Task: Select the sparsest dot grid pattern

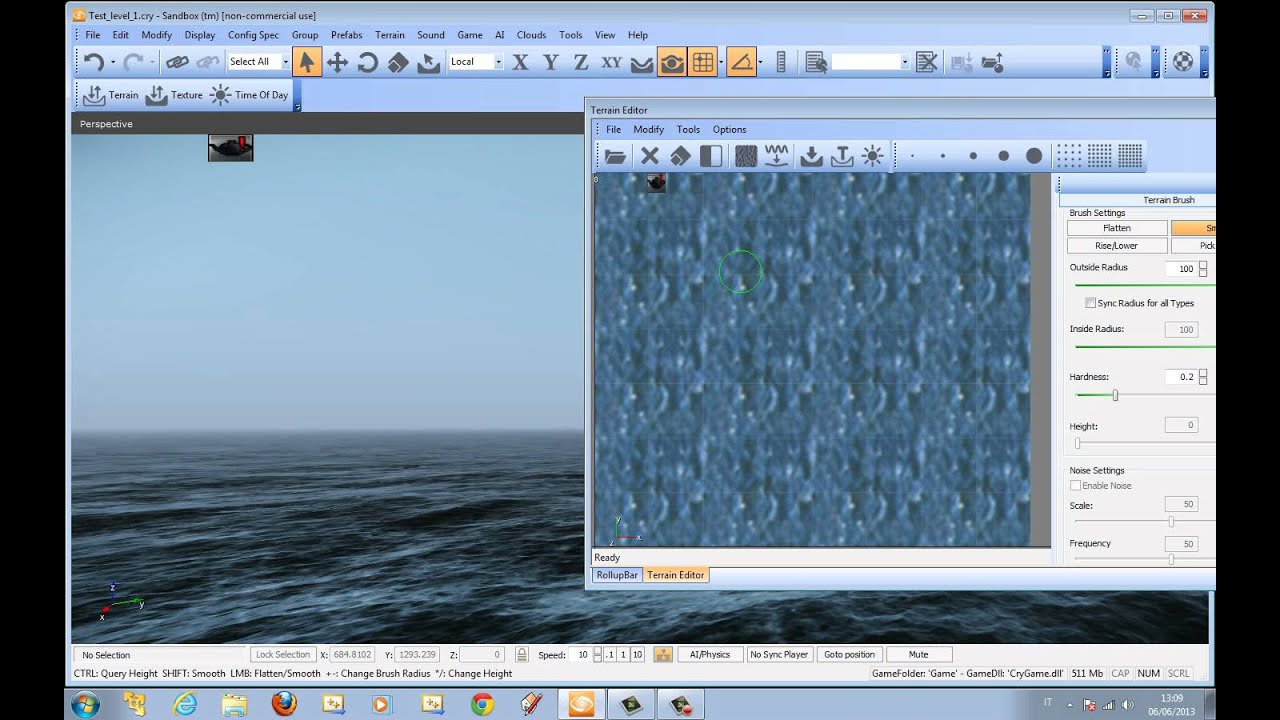Action: [x=1069, y=156]
